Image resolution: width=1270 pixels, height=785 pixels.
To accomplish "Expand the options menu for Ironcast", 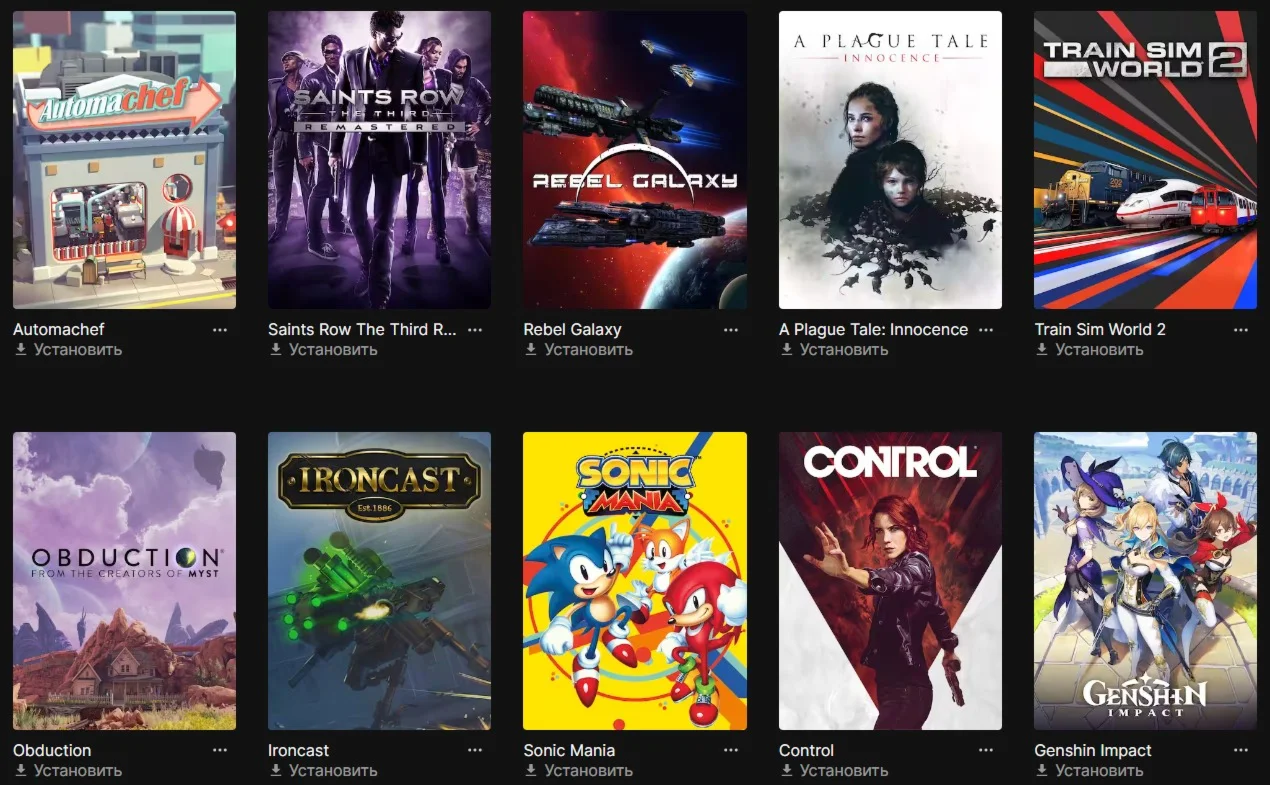I will pos(475,750).
